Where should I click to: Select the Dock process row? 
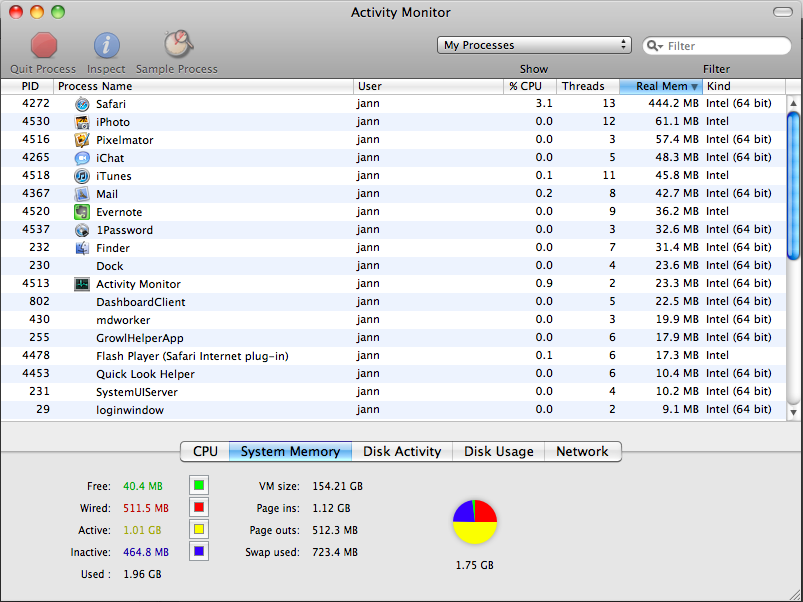[393, 266]
